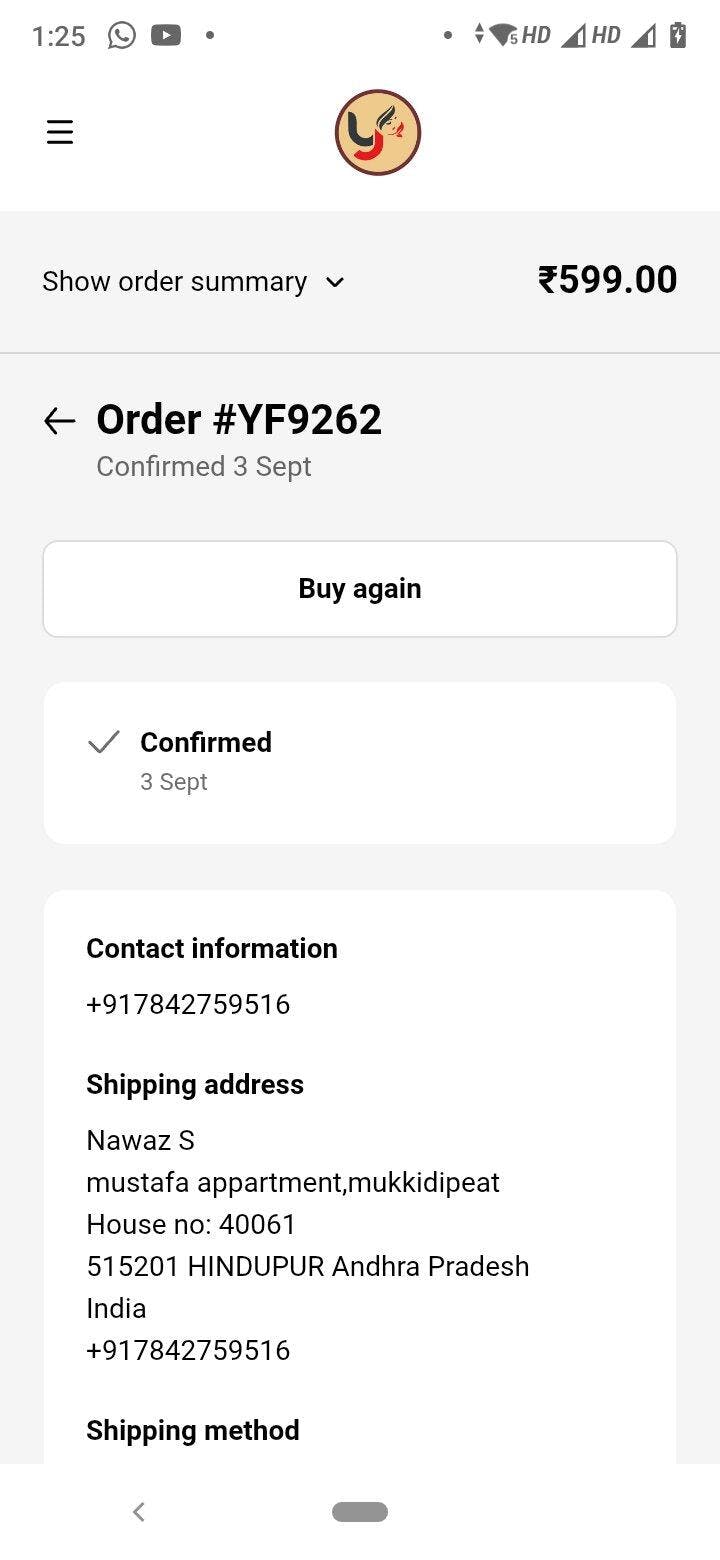The height and width of the screenshot is (1560, 720).
Task: Tap the Order #YF9262 heading
Action: coord(239,420)
